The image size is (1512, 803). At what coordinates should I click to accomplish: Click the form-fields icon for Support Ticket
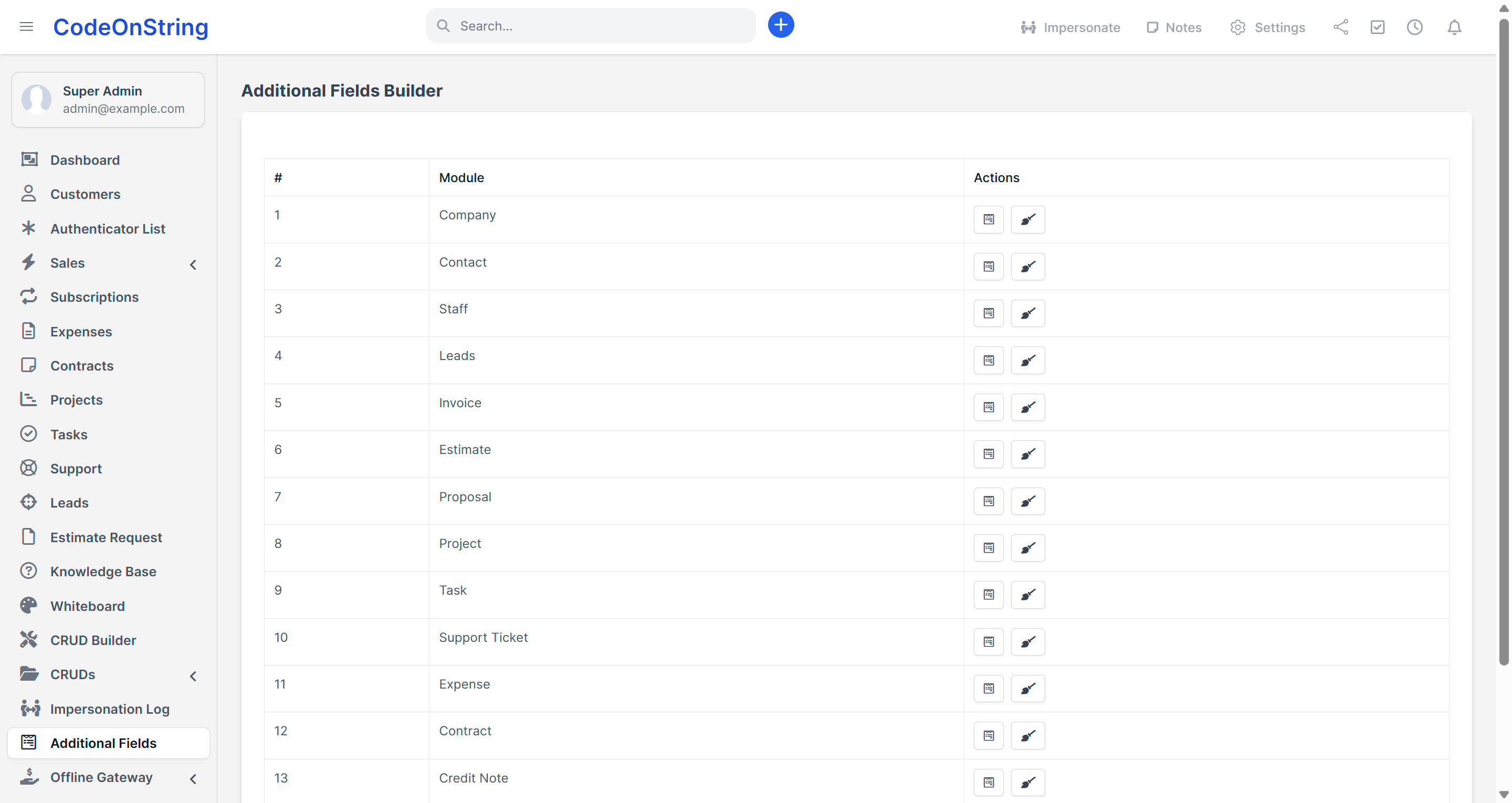click(x=989, y=641)
